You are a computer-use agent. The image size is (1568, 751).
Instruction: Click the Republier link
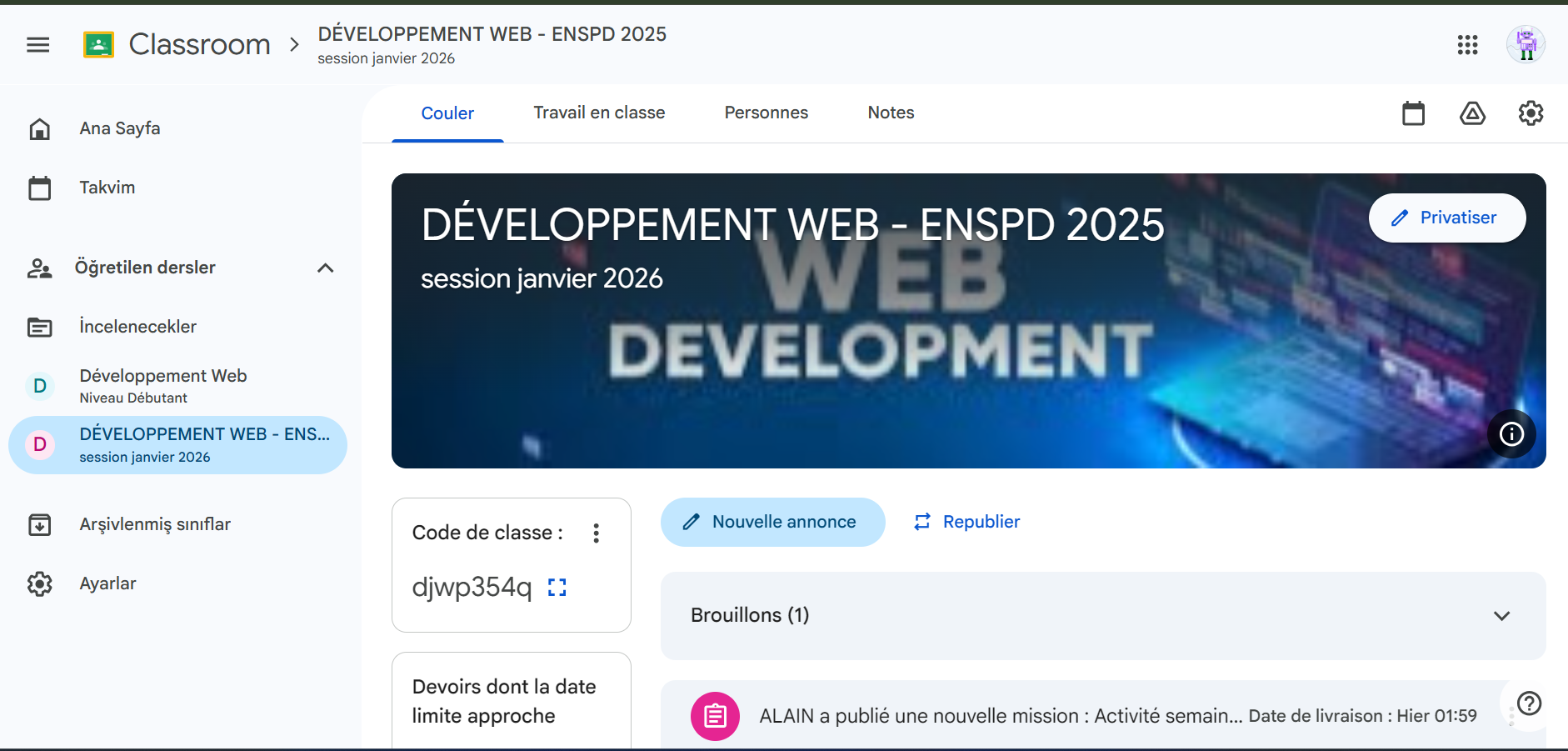pyautogui.click(x=968, y=523)
